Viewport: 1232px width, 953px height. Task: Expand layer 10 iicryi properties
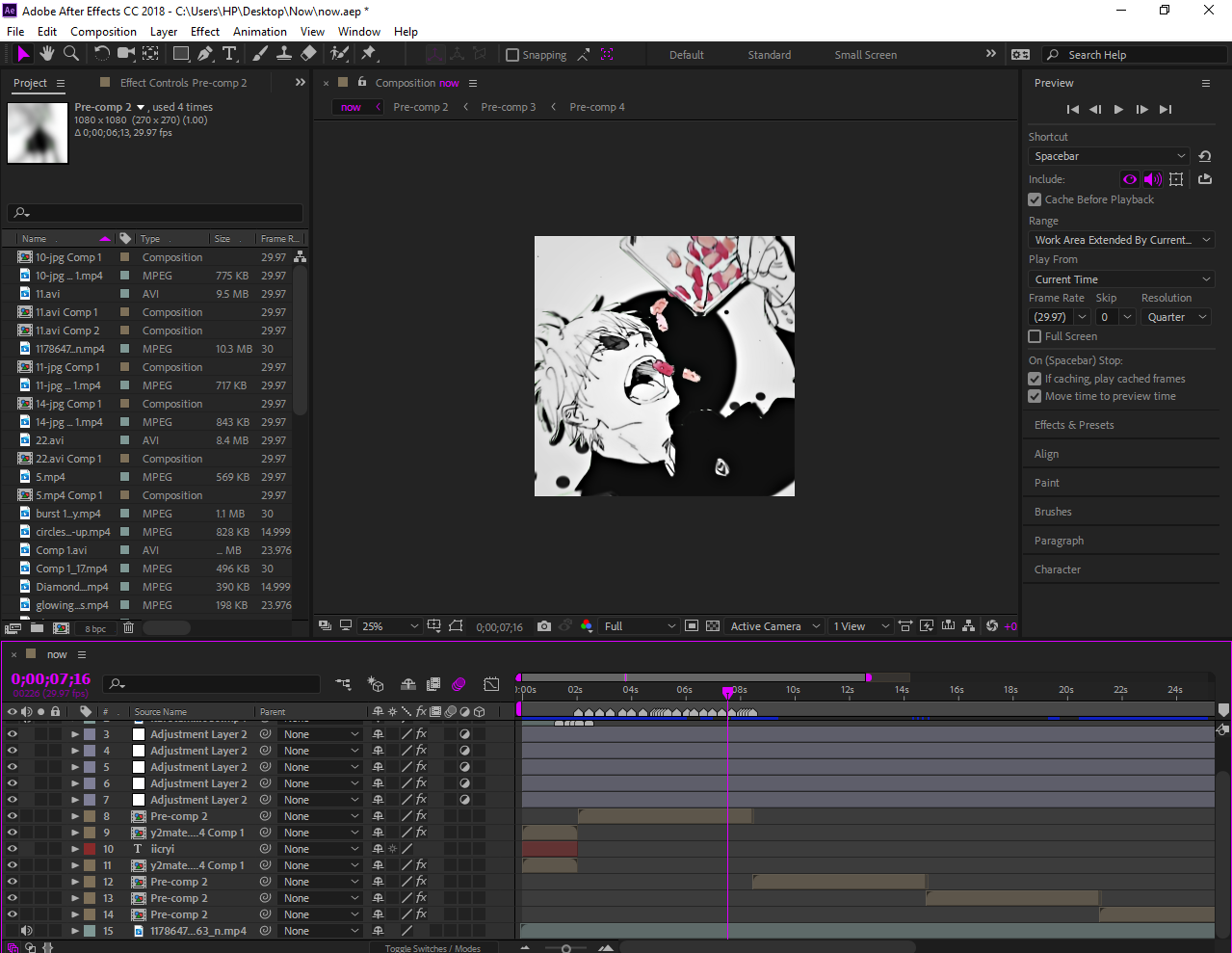(74, 849)
